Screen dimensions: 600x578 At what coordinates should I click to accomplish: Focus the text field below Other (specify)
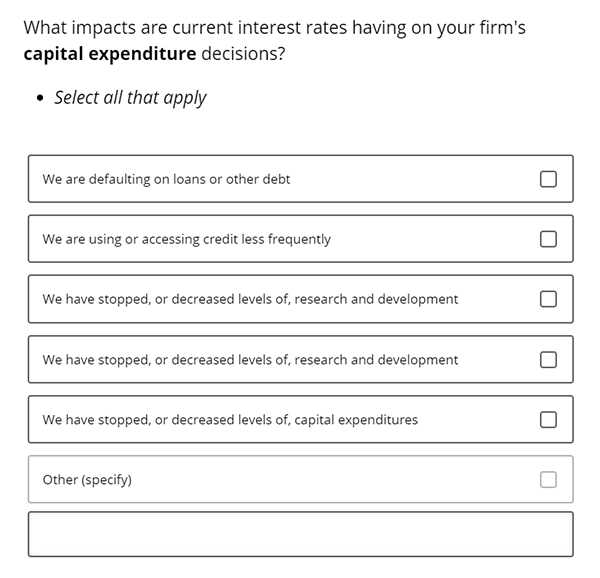point(300,534)
